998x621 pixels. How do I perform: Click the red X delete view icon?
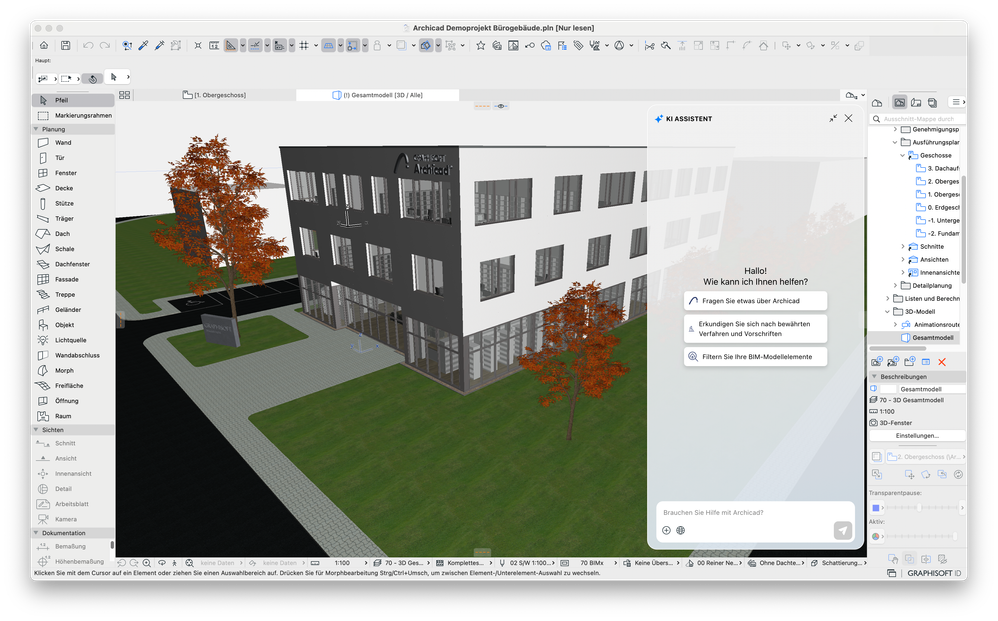coord(942,362)
